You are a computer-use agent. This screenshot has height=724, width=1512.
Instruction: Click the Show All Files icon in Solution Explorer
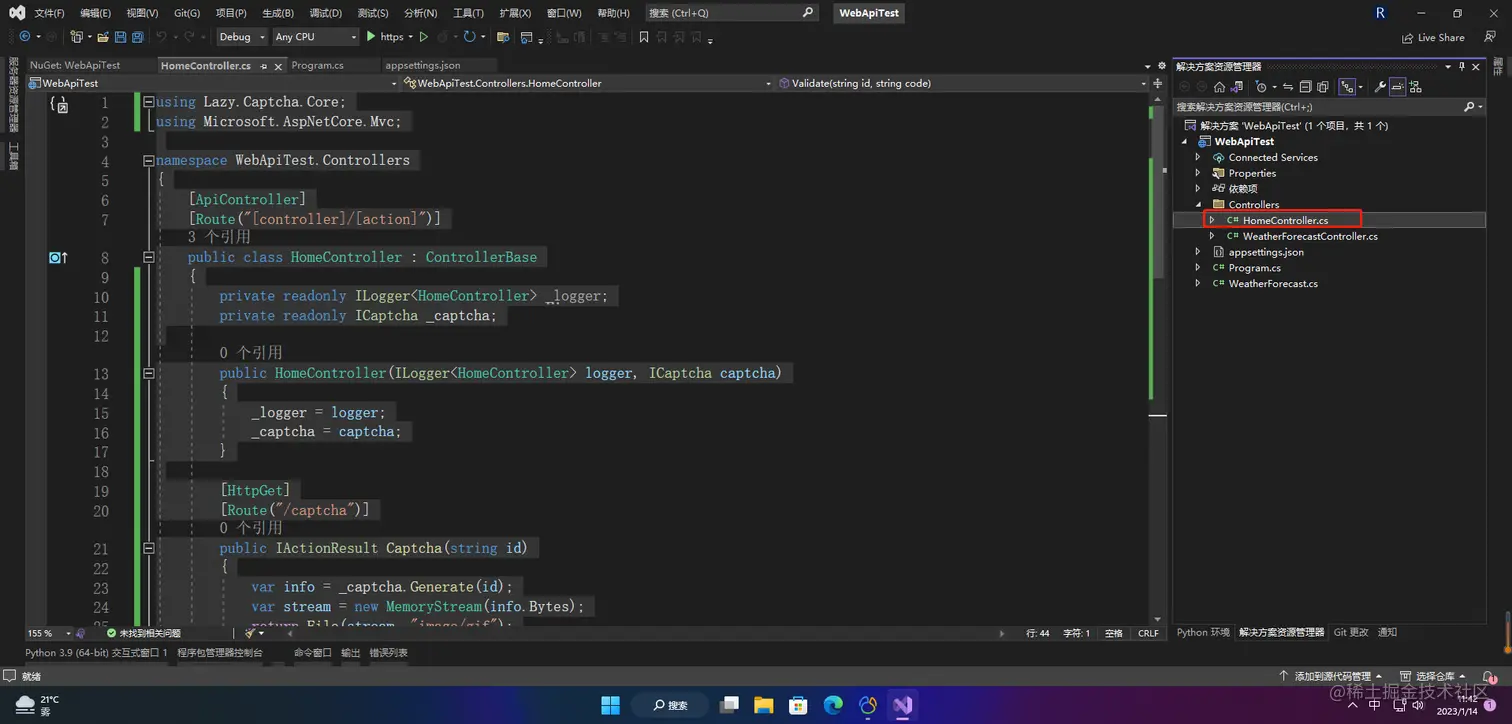click(x=1322, y=87)
